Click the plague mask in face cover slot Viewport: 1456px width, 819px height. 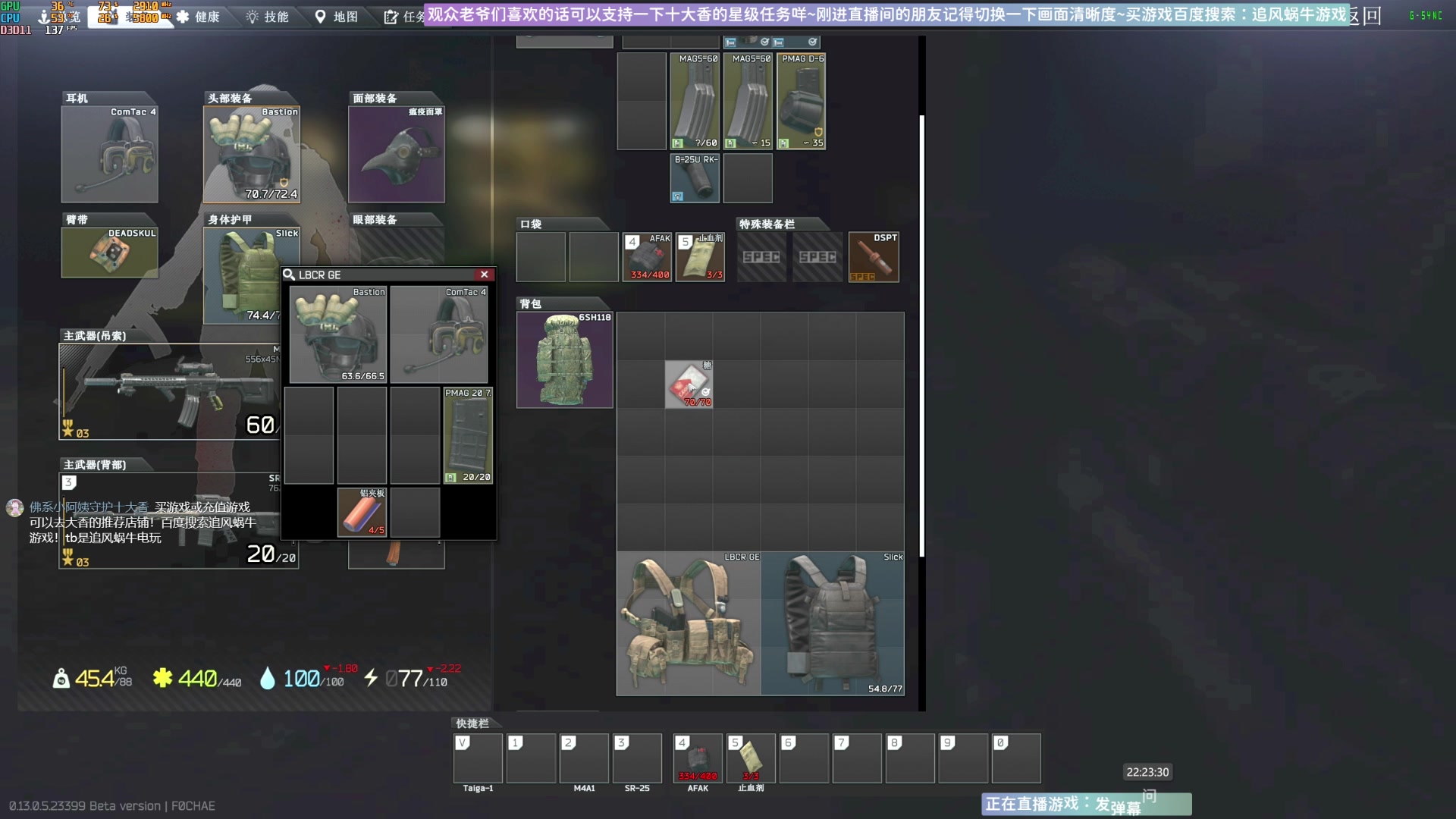[396, 154]
